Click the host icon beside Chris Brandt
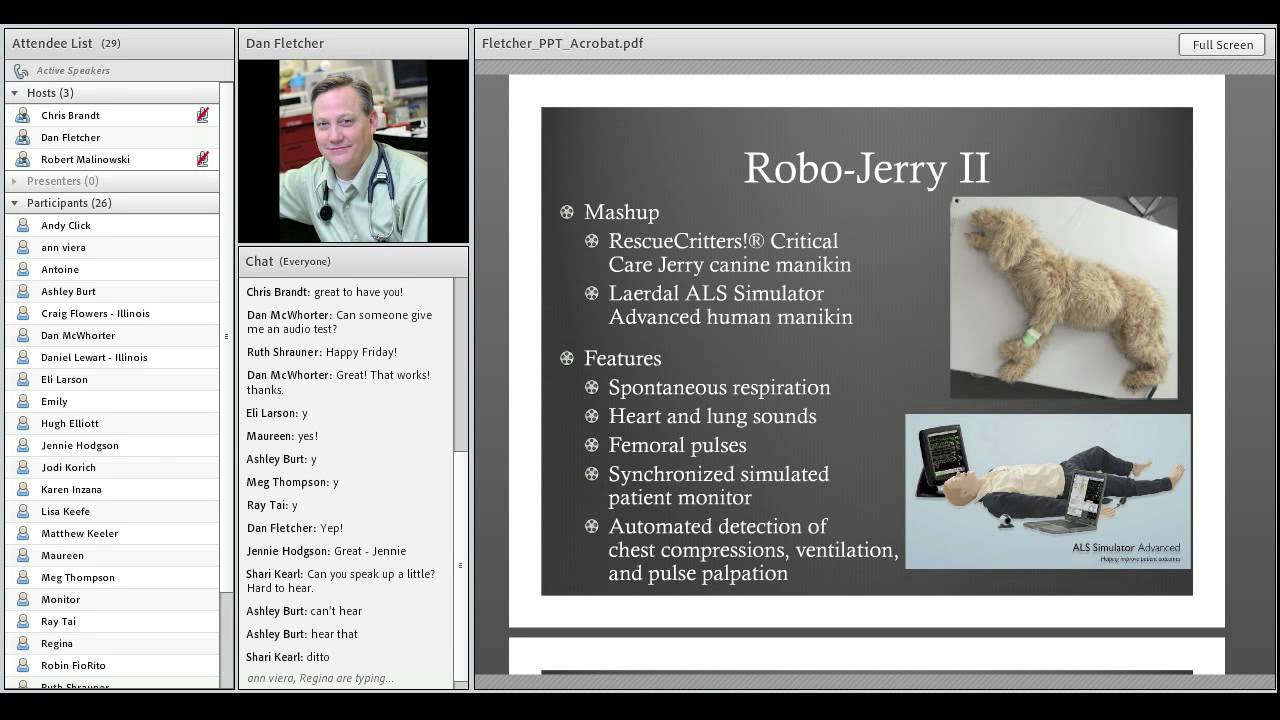This screenshot has width=1280, height=720. tap(22, 115)
